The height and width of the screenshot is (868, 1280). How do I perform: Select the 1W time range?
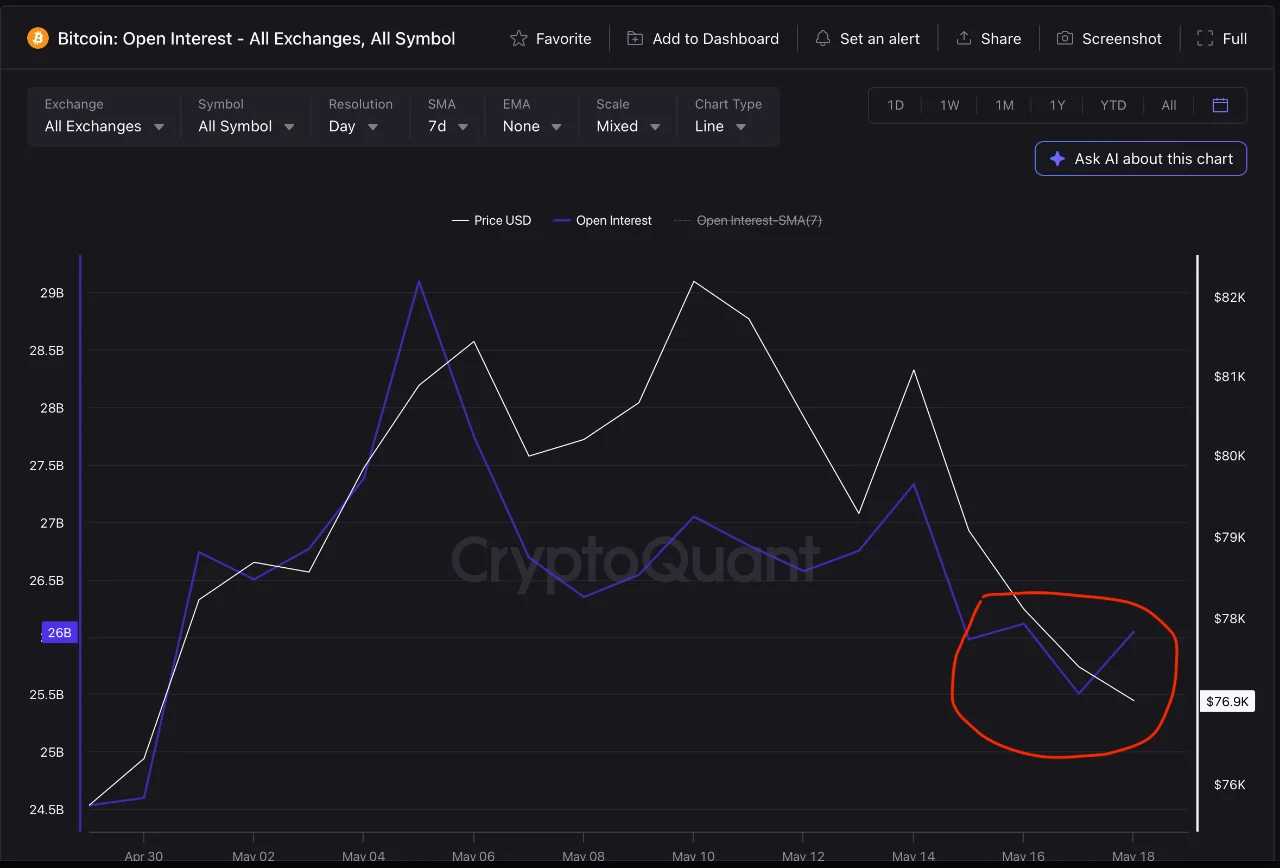click(x=949, y=105)
